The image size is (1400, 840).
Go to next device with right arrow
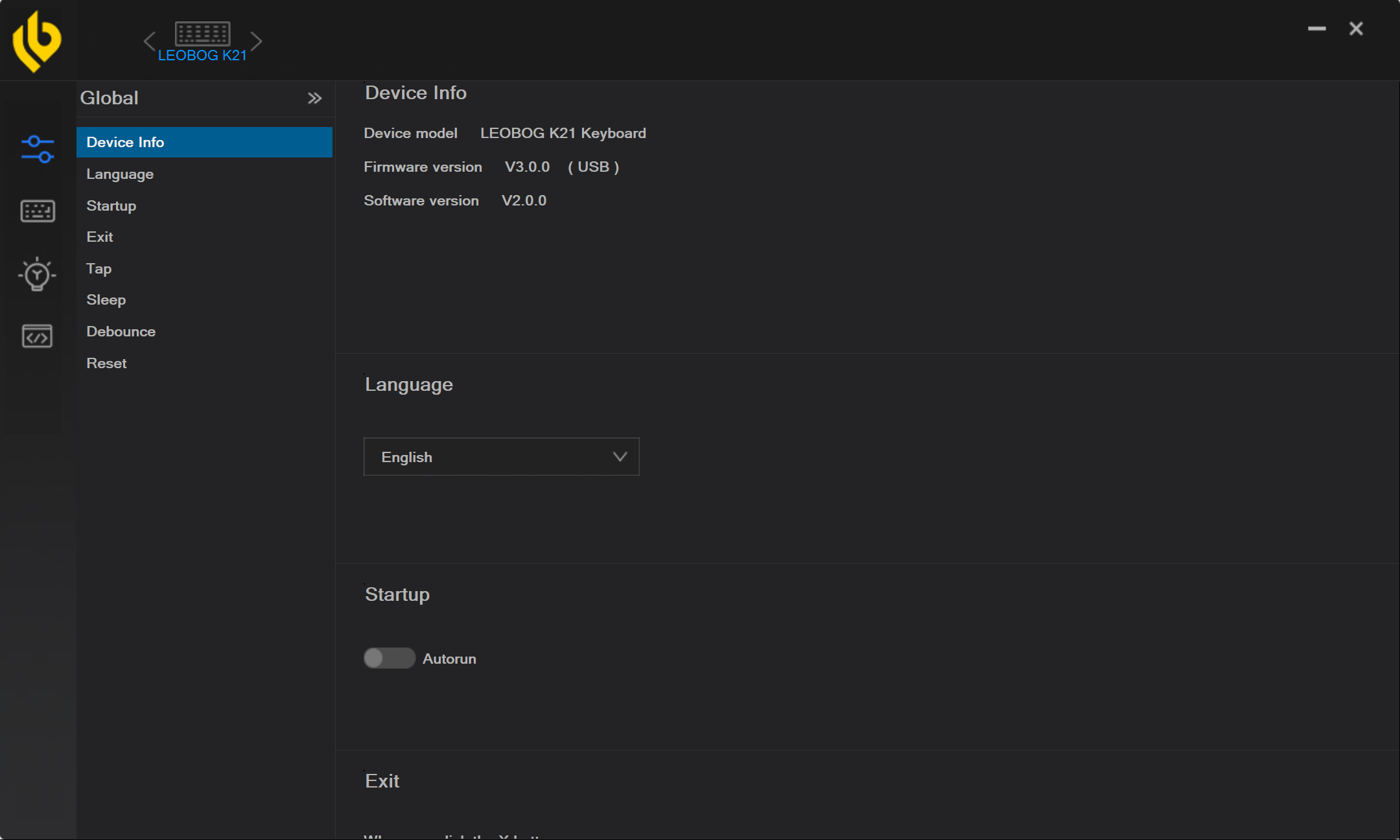[256, 41]
